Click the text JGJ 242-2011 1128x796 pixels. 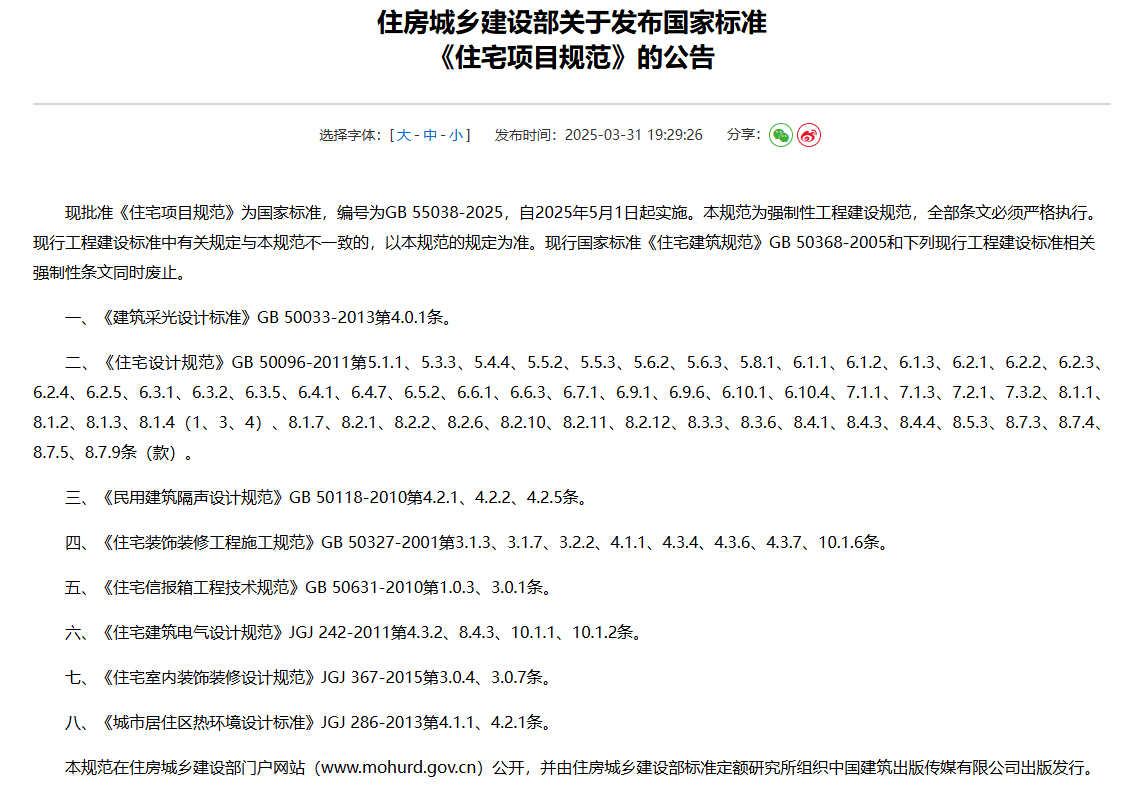click(340, 633)
